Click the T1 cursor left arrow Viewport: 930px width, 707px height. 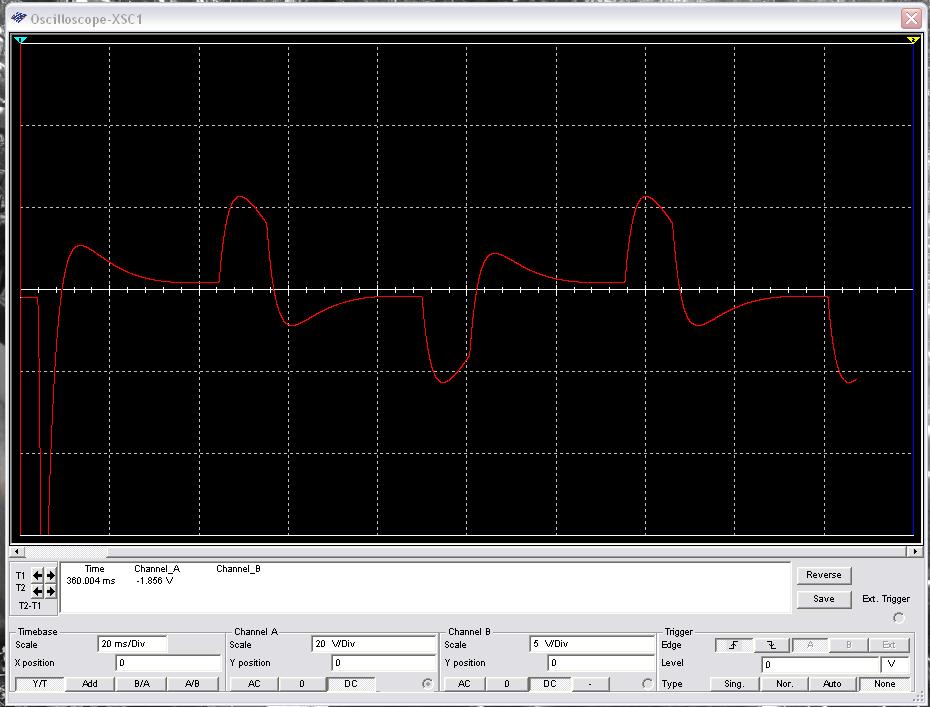38,575
